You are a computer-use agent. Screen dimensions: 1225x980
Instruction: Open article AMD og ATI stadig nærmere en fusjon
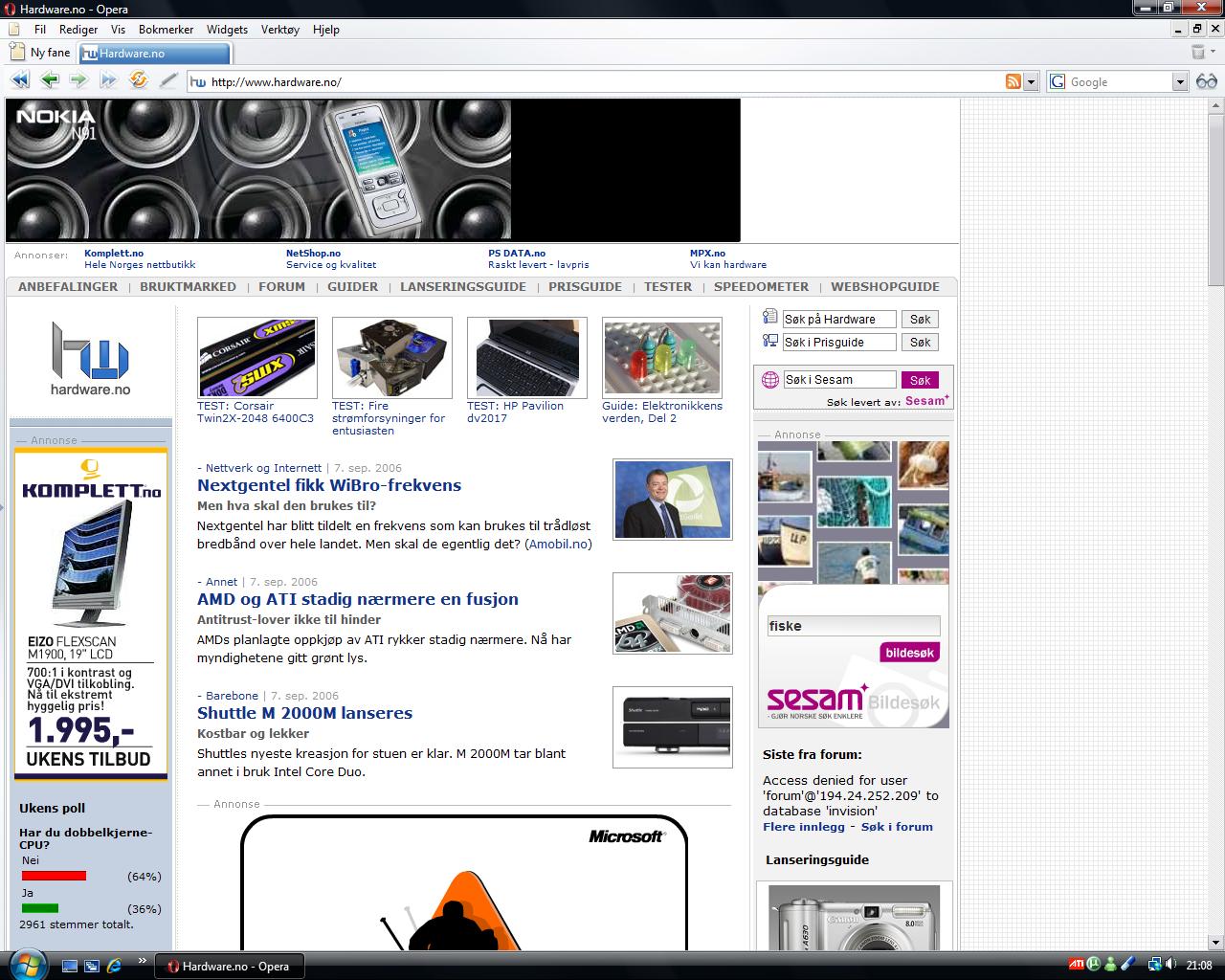[x=358, y=599]
